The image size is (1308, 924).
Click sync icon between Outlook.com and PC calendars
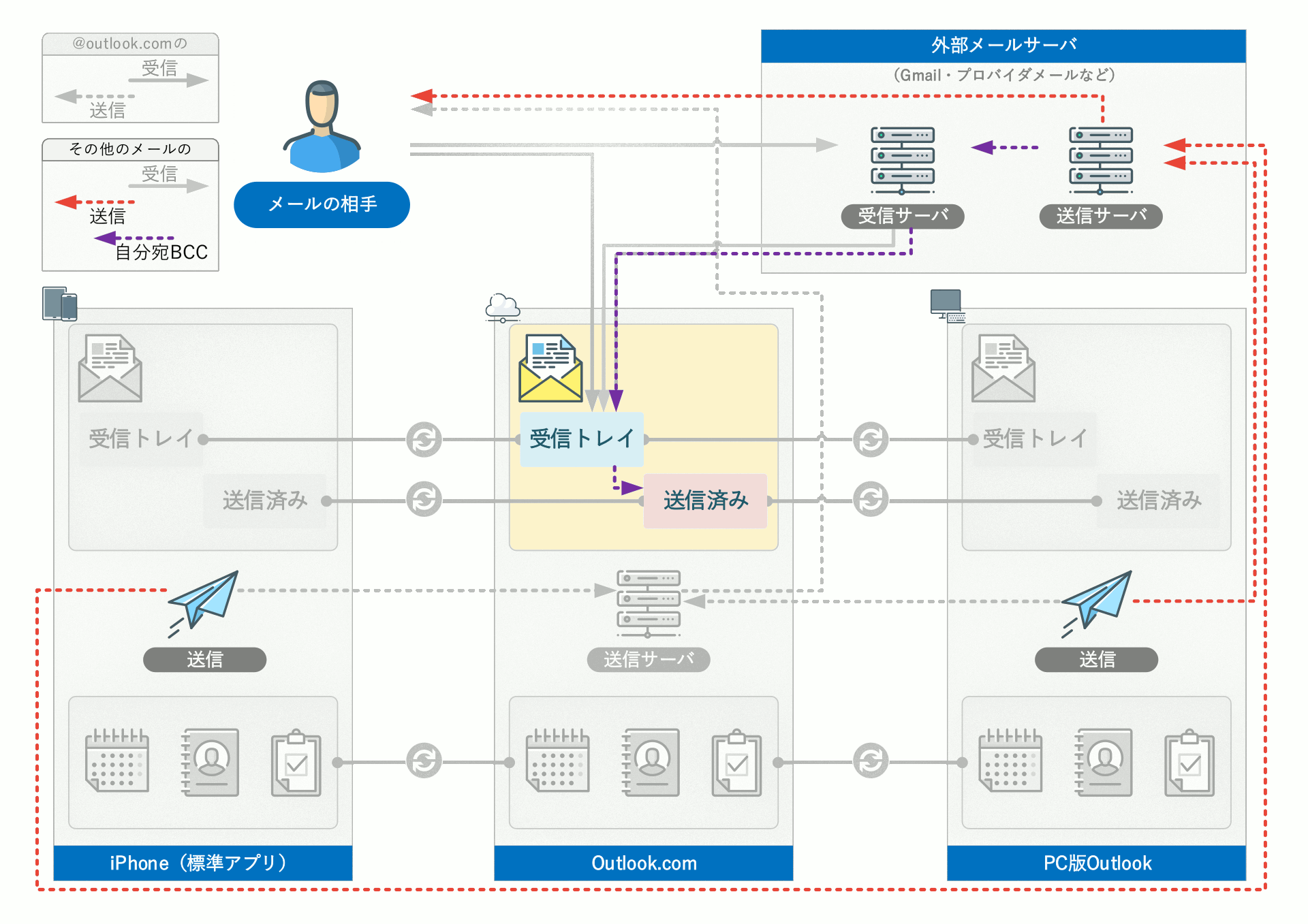click(871, 761)
